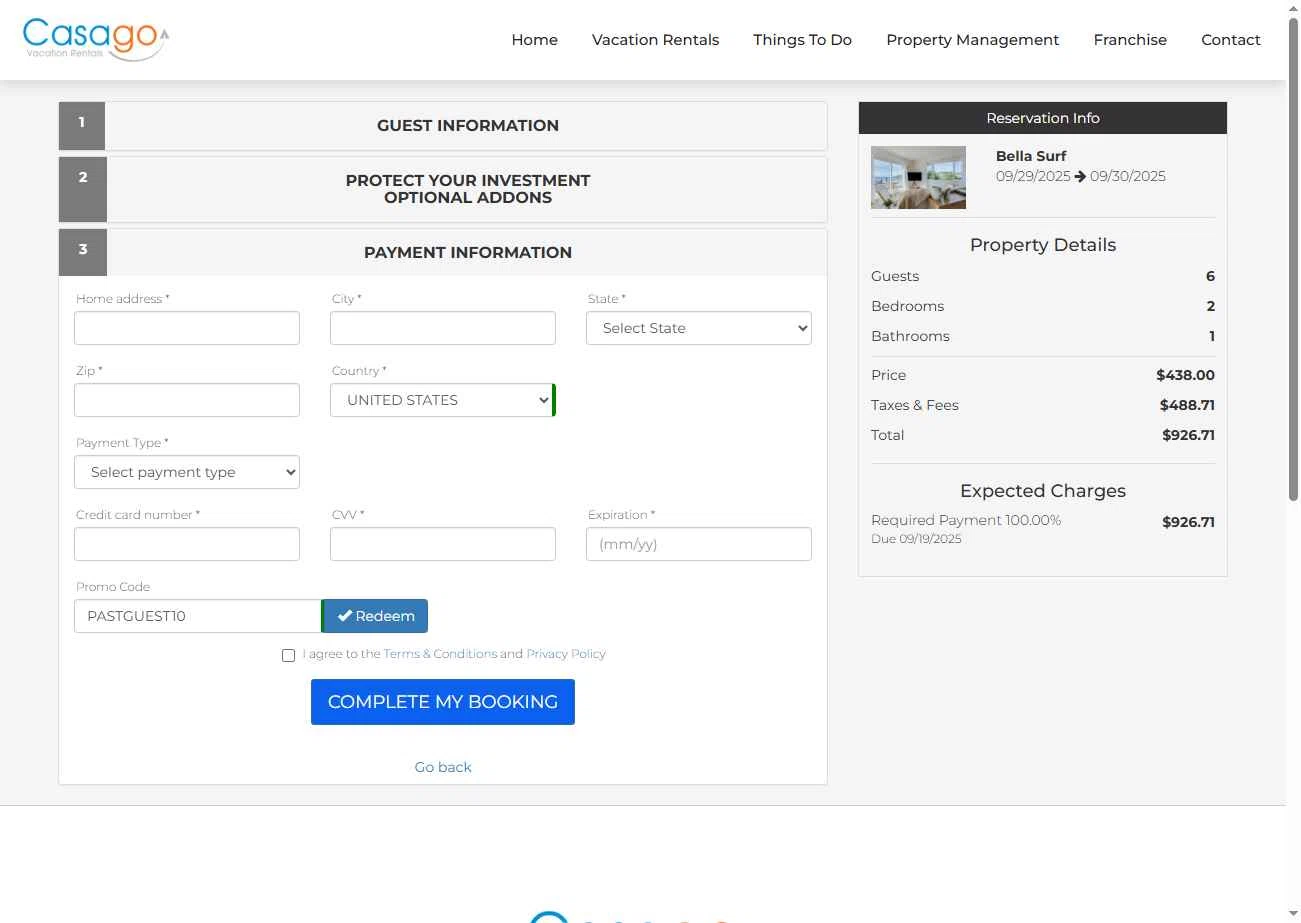Open the Select payment type dropdown
1301x923 pixels.
187,472
